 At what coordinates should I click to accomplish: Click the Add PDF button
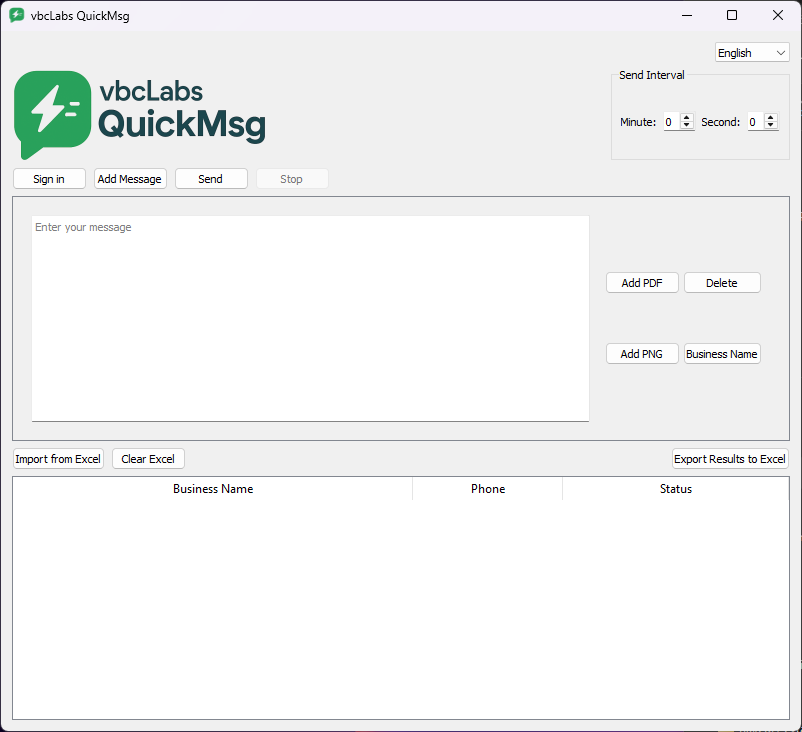(x=642, y=282)
